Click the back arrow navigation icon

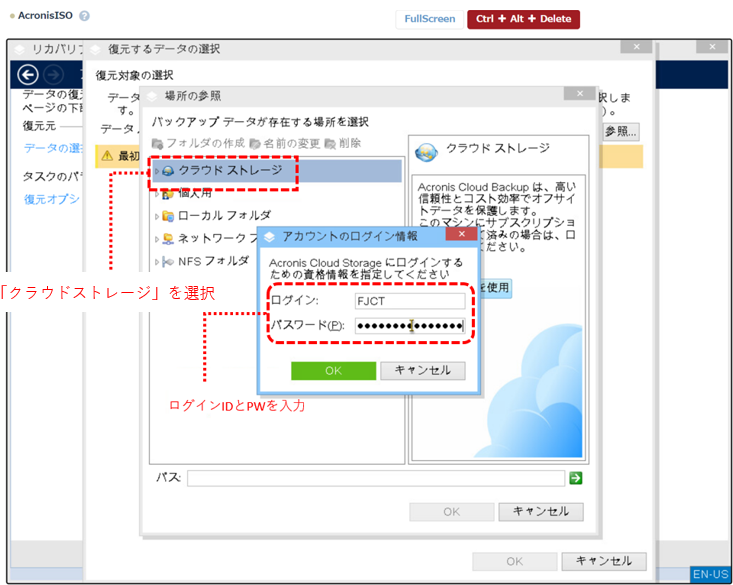pyautogui.click(x=28, y=75)
